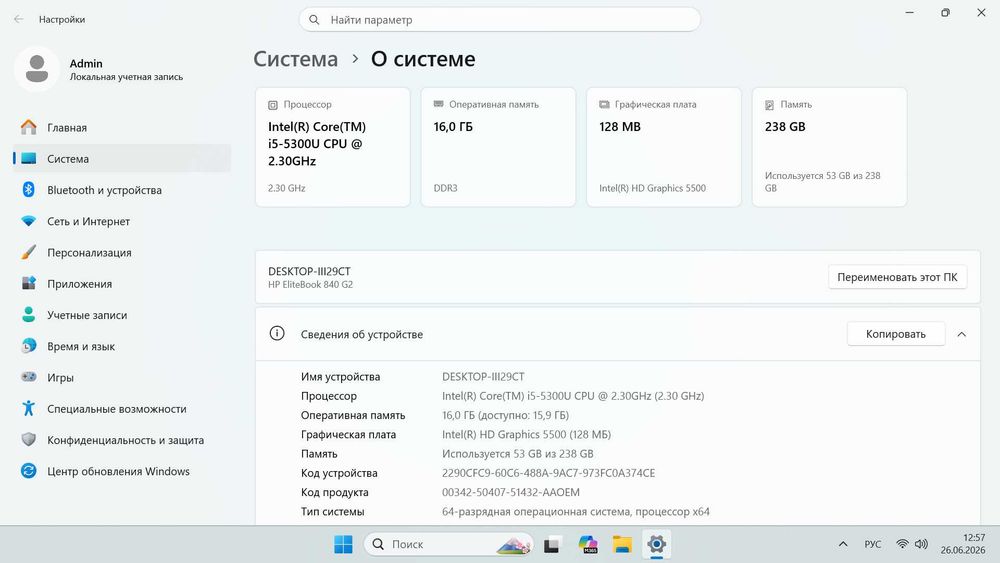Image resolution: width=1000 pixels, height=563 pixels.
Task: Click the Найти параметр search field
Action: pos(499,20)
